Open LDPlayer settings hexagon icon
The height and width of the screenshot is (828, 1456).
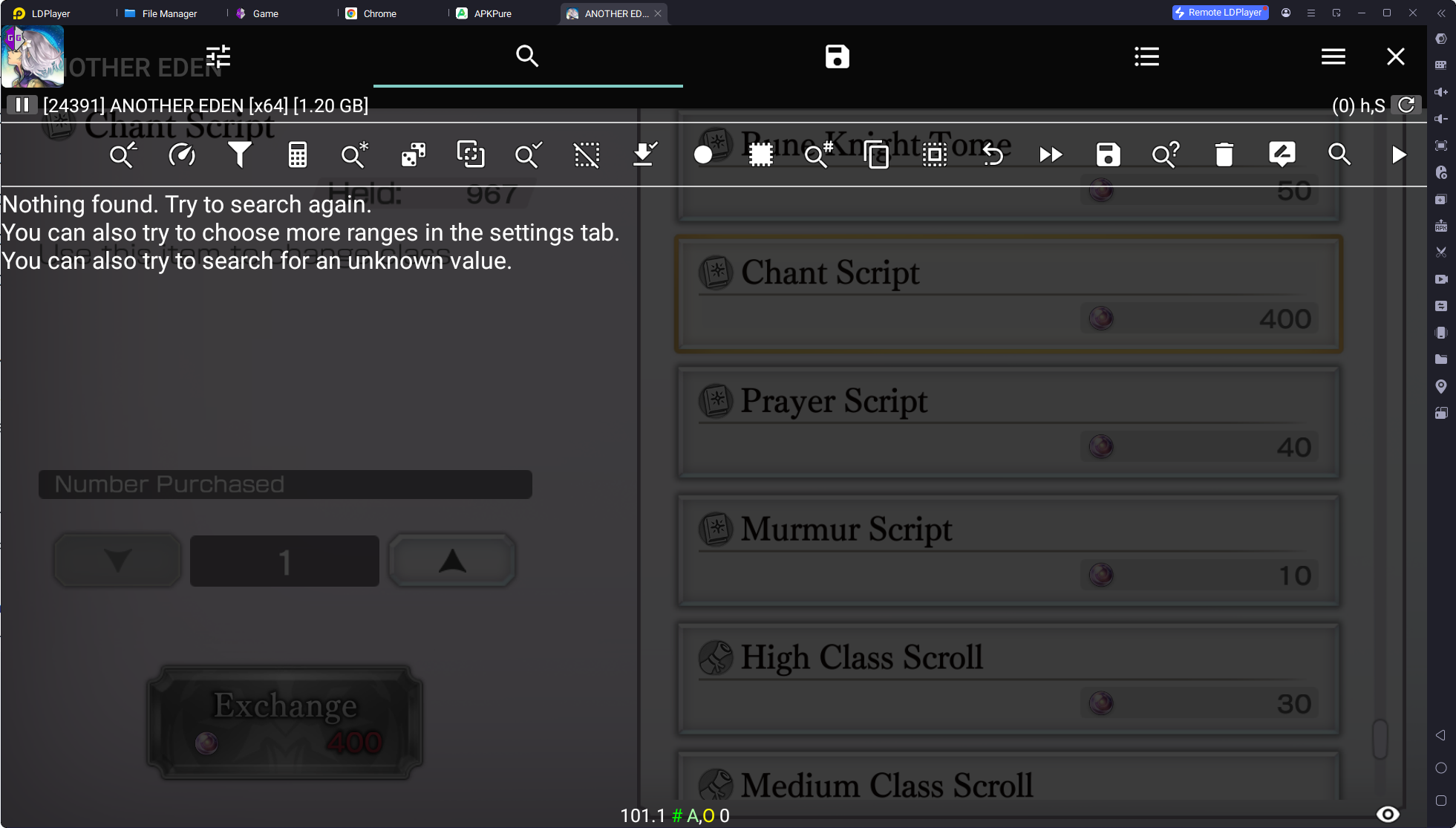coord(1441,39)
